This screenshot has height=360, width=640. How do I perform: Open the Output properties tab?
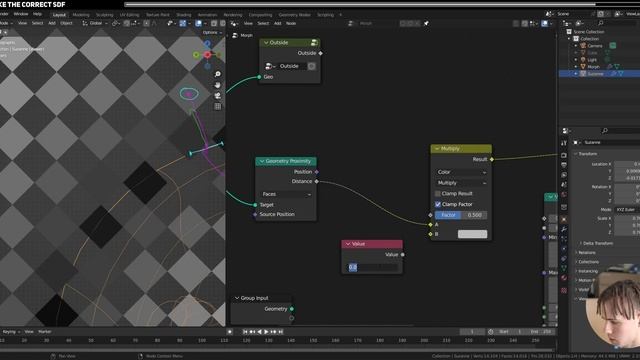(x=564, y=165)
